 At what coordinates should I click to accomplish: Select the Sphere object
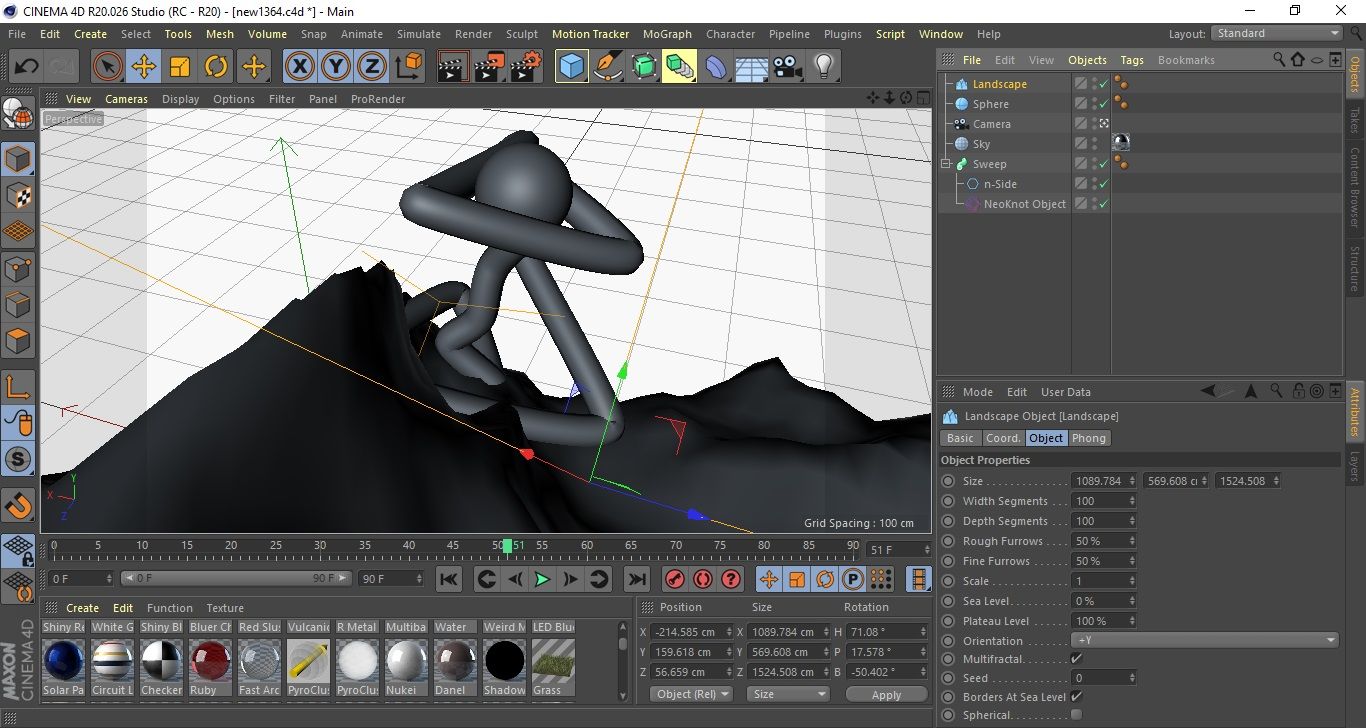coord(990,104)
